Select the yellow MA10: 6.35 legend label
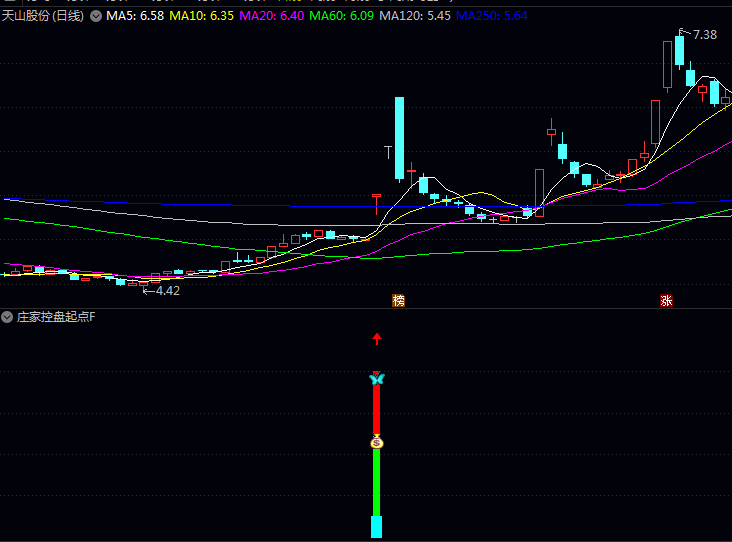Image resolution: width=732 pixels, height=542 pixels. click(x=203, y=17)
